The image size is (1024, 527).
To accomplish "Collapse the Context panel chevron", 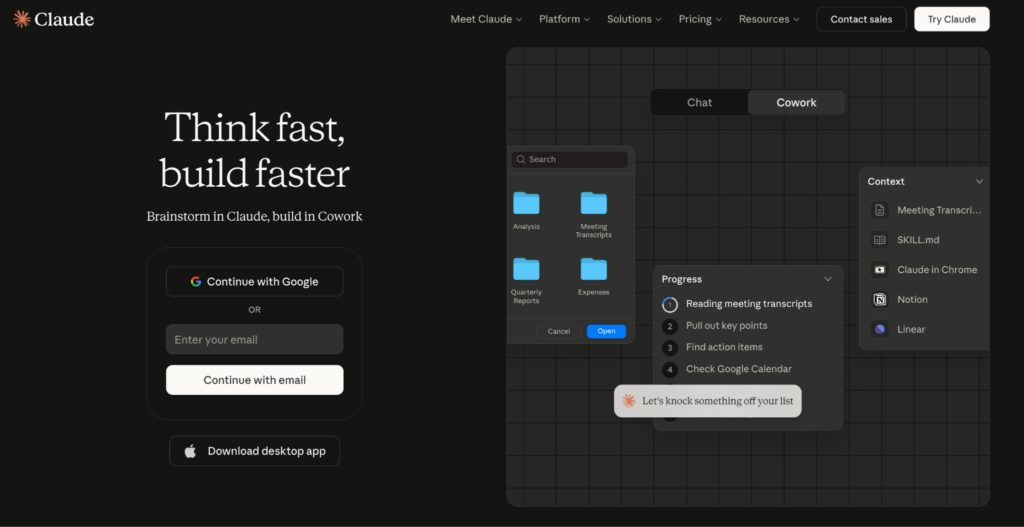I will point(979,181).
